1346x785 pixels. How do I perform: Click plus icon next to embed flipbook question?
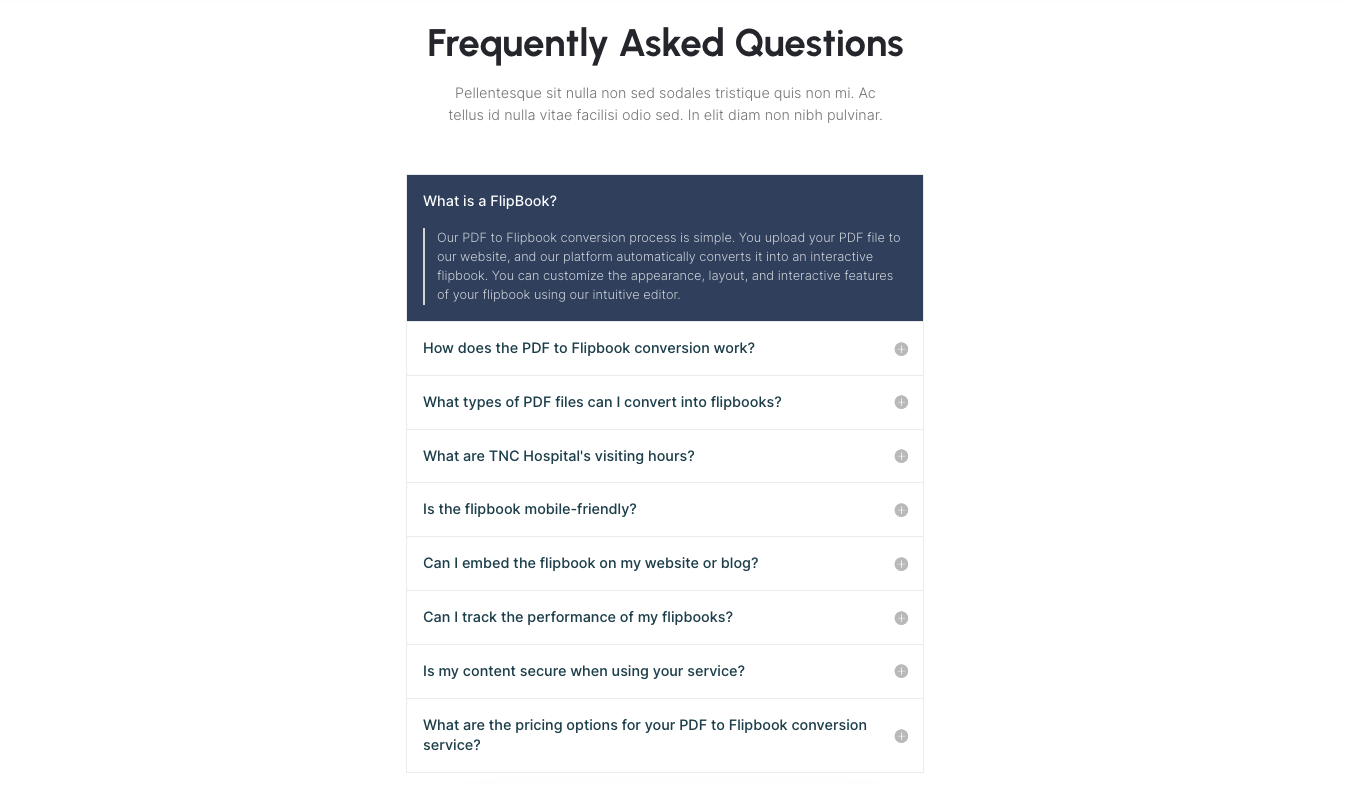[901, 564]
